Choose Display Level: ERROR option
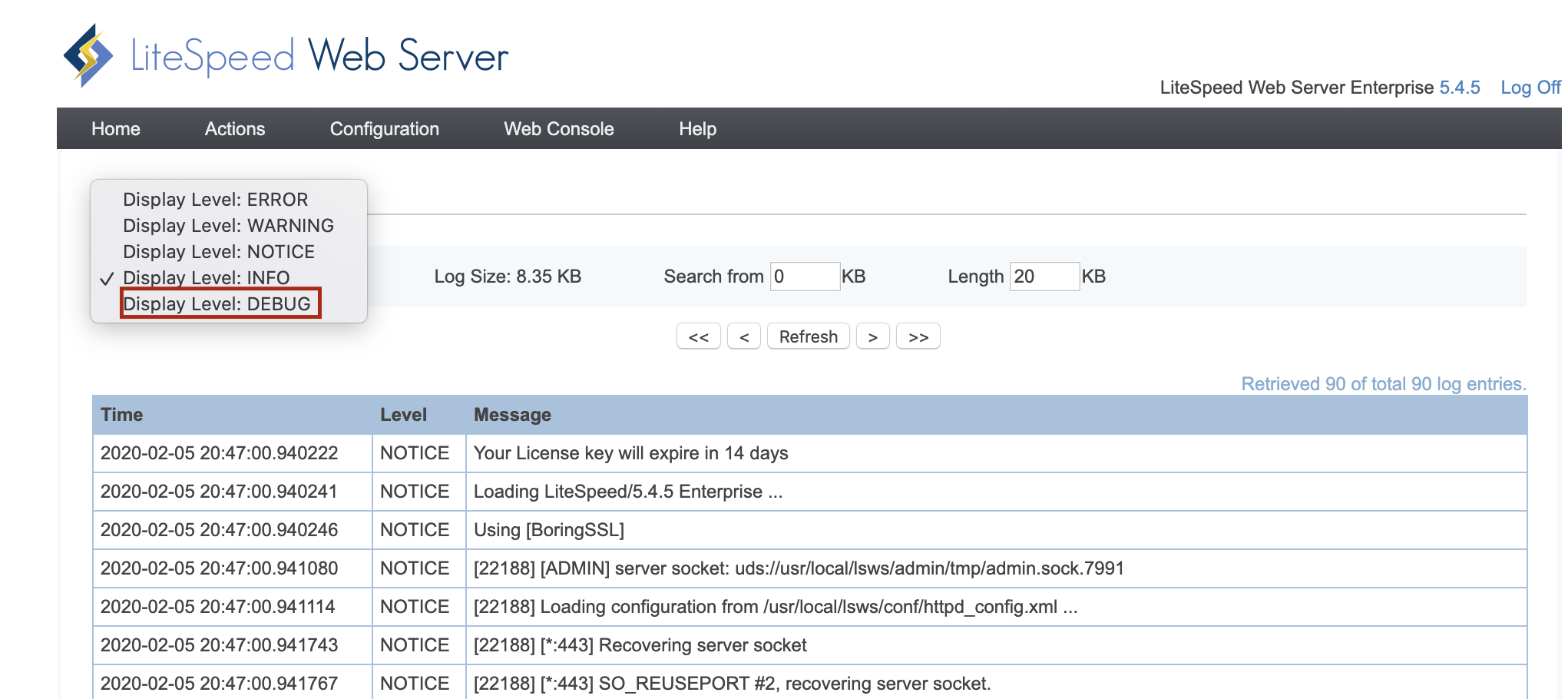The width and height of the screenshot is (1568, 699). 216,200
